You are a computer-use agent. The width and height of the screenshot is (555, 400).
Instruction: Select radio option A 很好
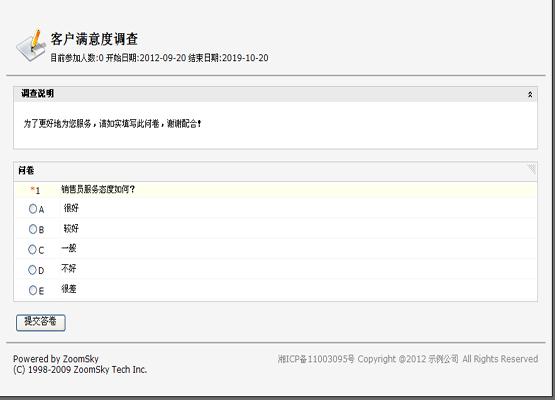[x=33, y=209]
